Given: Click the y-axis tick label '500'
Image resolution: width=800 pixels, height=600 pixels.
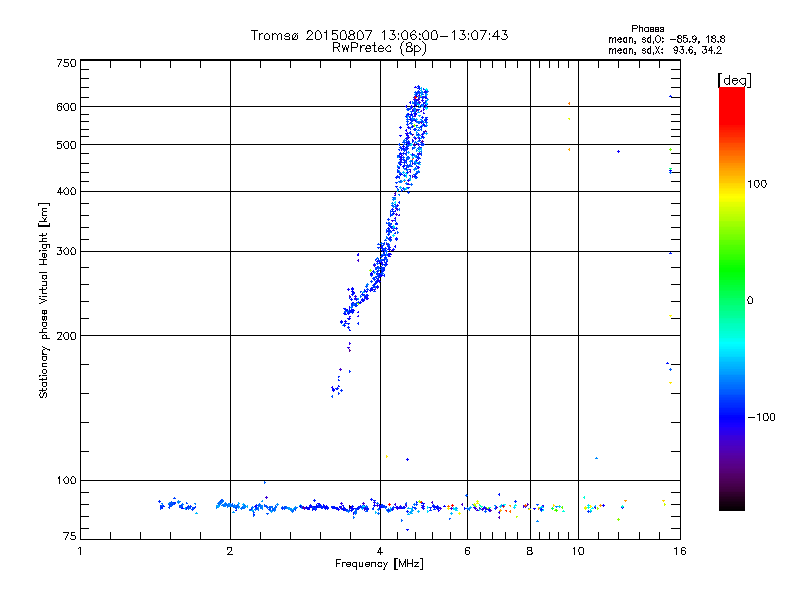Looking at the screenshot, I should click(x=66, y=145).
